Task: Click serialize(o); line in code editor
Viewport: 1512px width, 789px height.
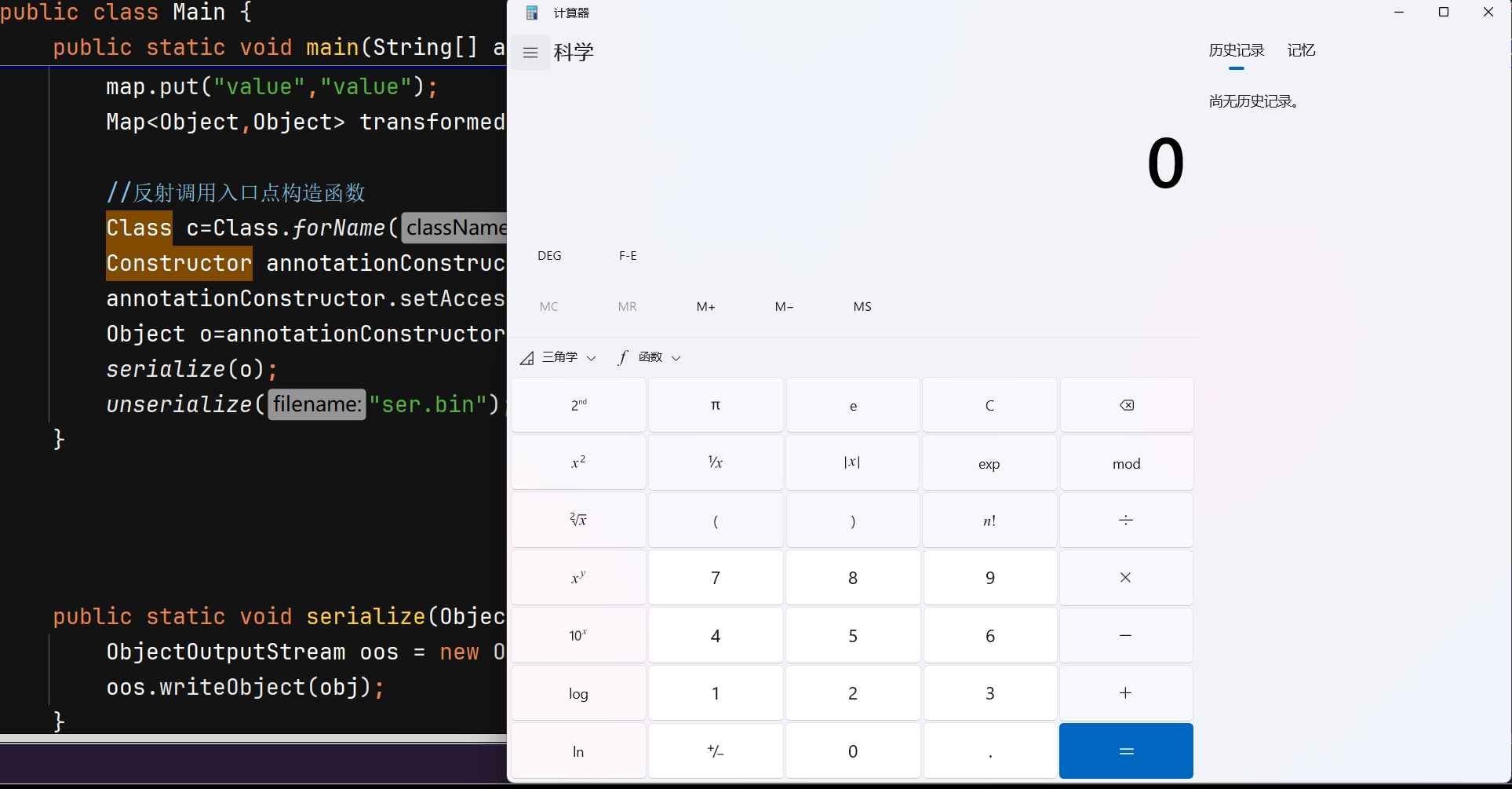Action: 192,369
